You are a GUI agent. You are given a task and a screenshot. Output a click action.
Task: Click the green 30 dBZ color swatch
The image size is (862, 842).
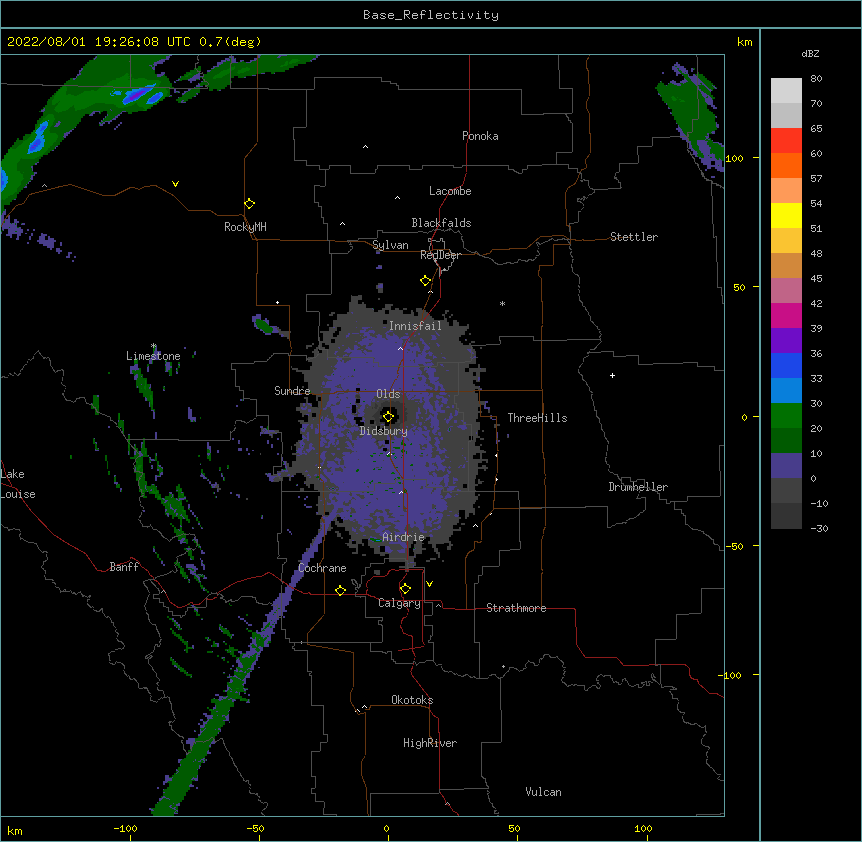point(786,416)
